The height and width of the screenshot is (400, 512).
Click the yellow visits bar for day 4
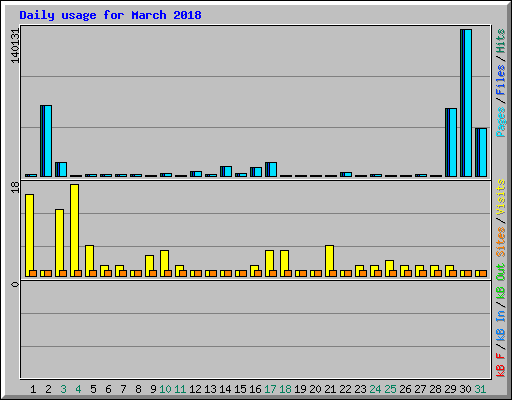(x=74, y=230)
